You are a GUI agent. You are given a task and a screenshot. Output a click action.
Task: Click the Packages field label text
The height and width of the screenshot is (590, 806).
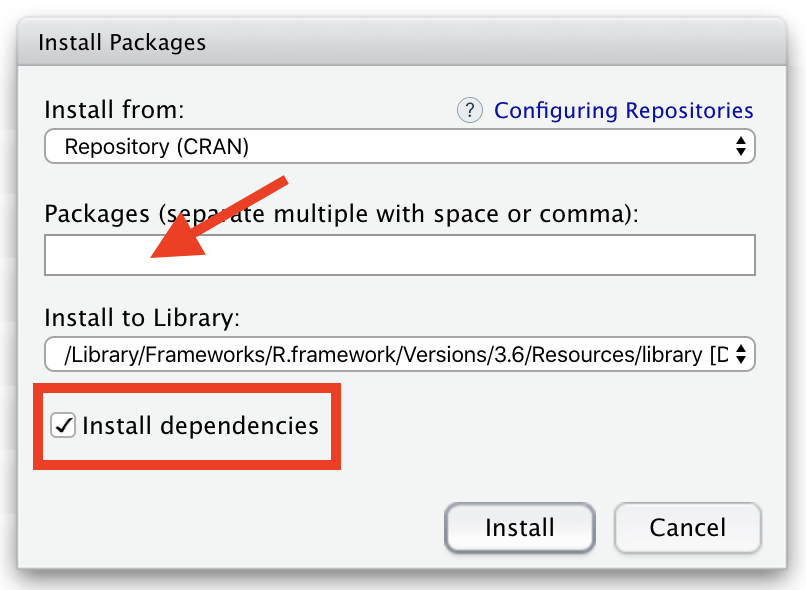tap(340, 213)
